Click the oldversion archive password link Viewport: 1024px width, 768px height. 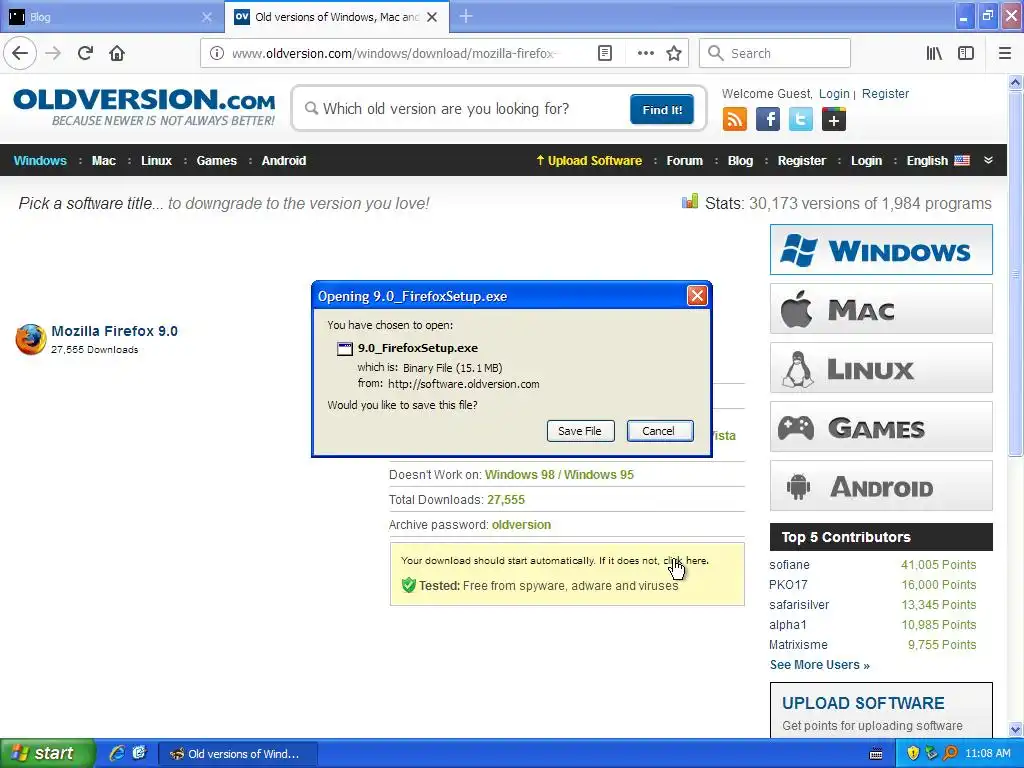coord(521,524)
